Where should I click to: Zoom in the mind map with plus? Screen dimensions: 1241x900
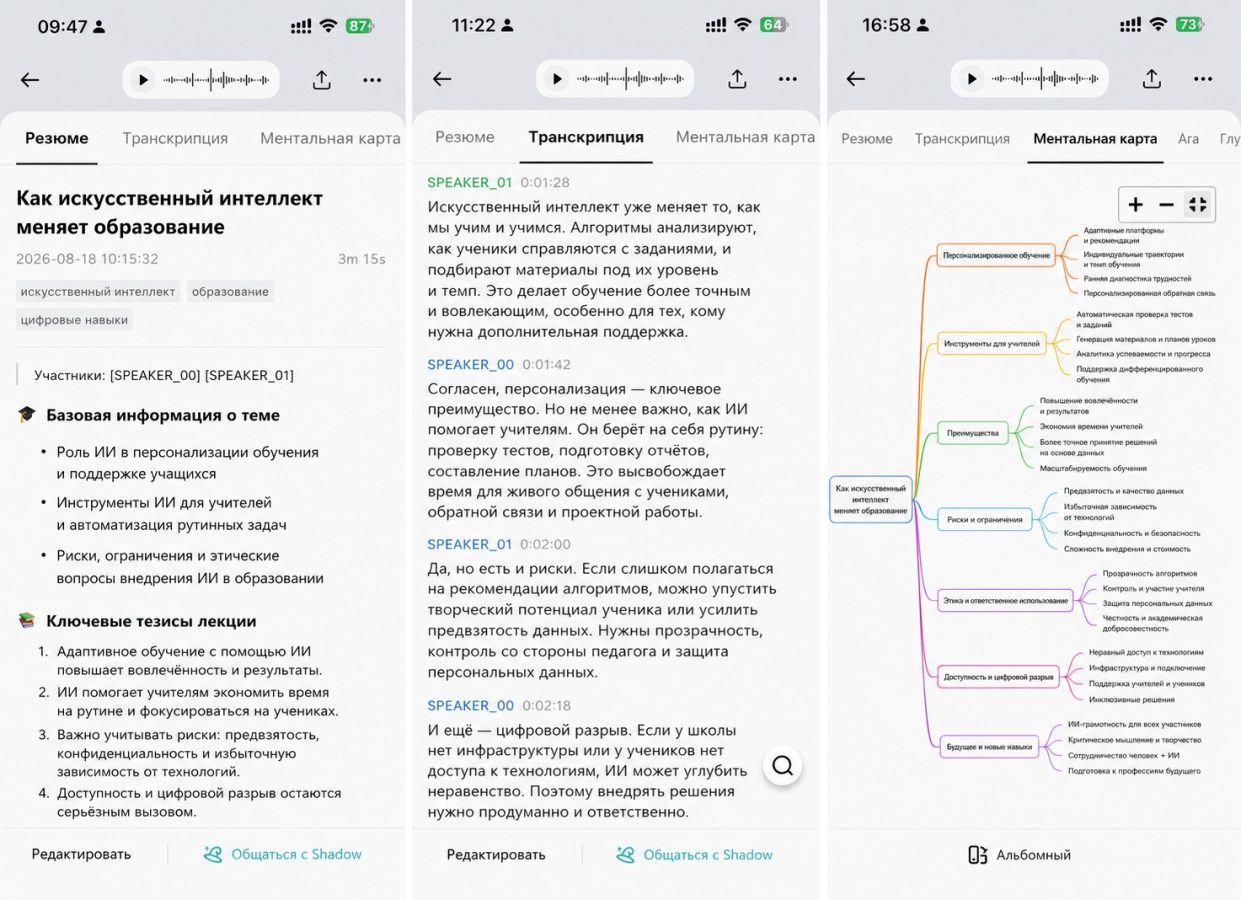(1135, 205)
